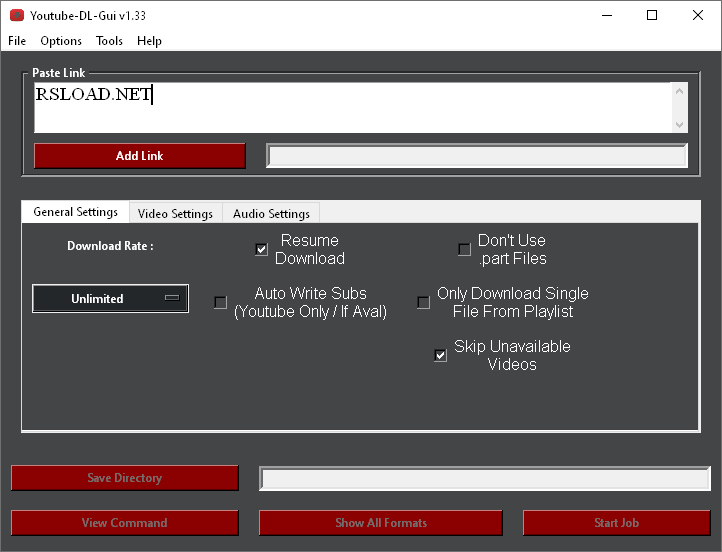Image resolution: width=722 pixels, height=552 pixels.
Task: Click the Youtube-DL-Gui app icon in title bar
Action: 17,15
